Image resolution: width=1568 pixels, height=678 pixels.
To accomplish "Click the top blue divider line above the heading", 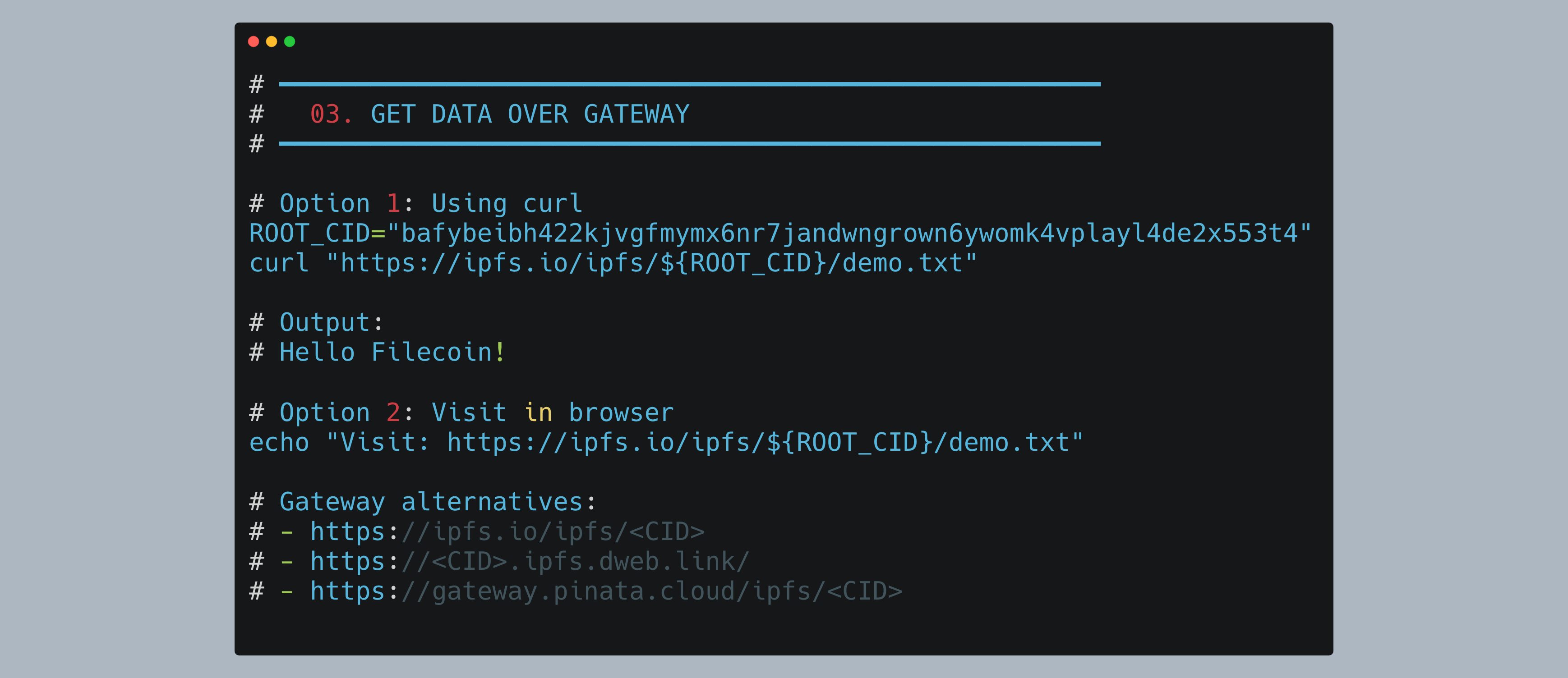I will pyautogui.click(x=689, y=84).
